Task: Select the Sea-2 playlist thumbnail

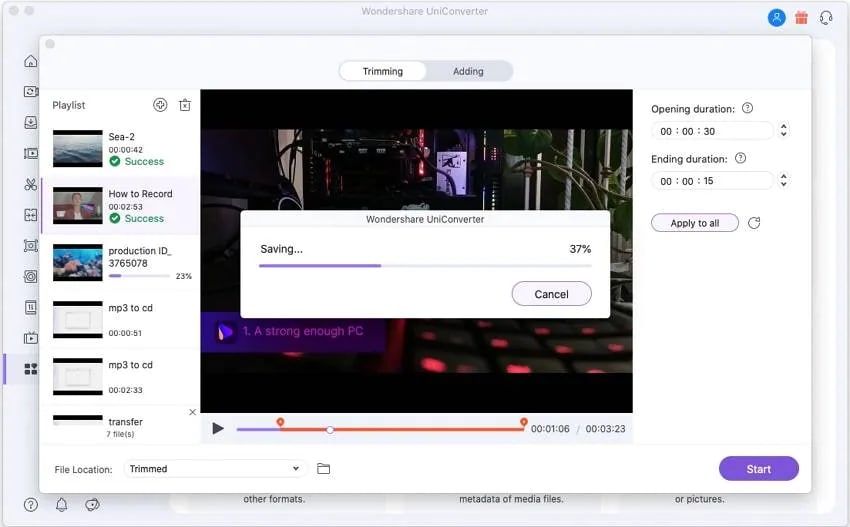Action: [x=78, y=148]
